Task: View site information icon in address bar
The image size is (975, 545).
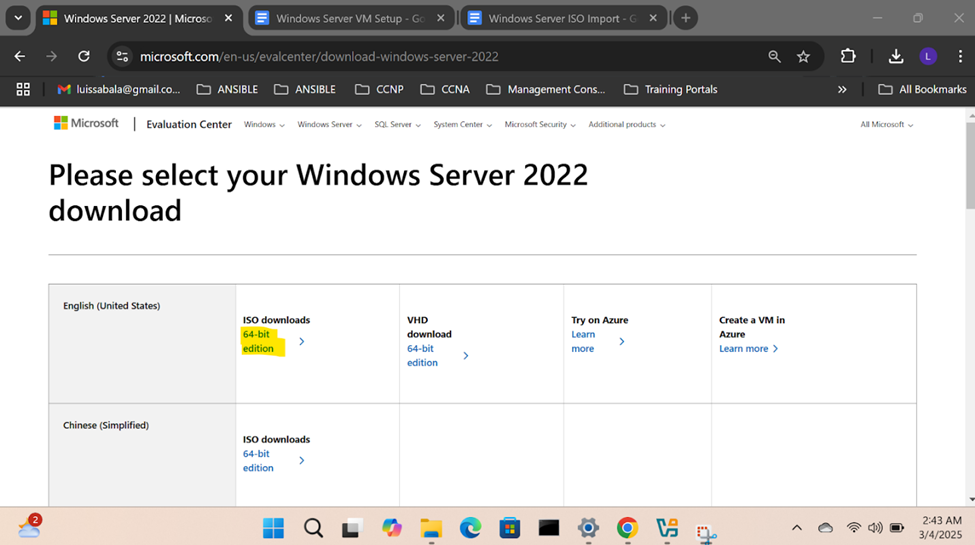Action: (x=122, y=57)
